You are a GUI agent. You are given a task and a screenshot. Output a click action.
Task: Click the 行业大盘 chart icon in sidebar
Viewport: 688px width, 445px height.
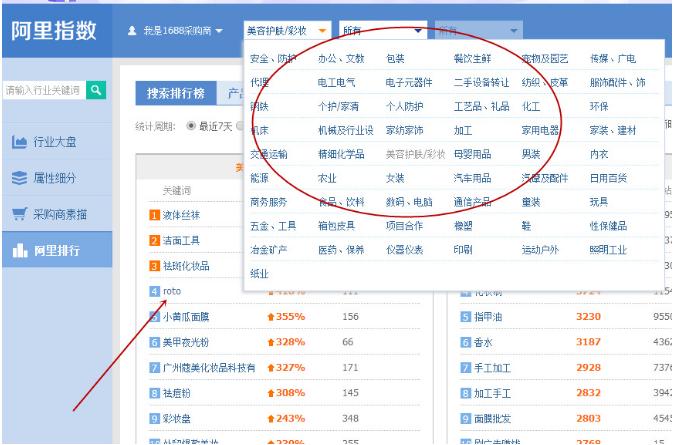click(19, 142)
